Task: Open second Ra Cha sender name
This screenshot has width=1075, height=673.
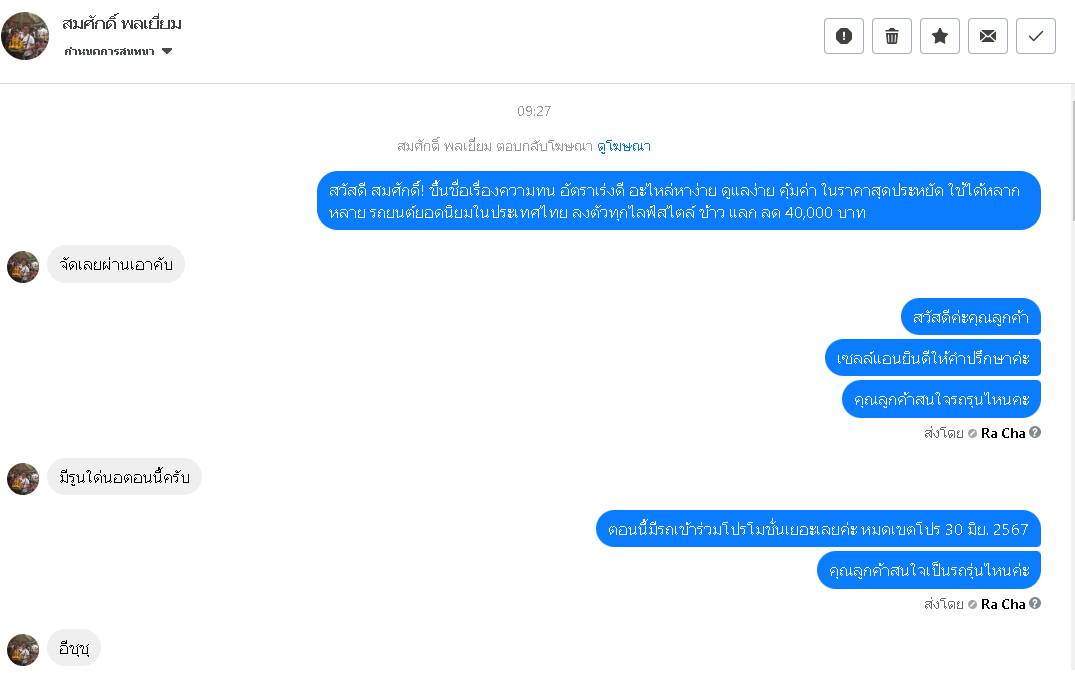Action: coord(1003,604)
